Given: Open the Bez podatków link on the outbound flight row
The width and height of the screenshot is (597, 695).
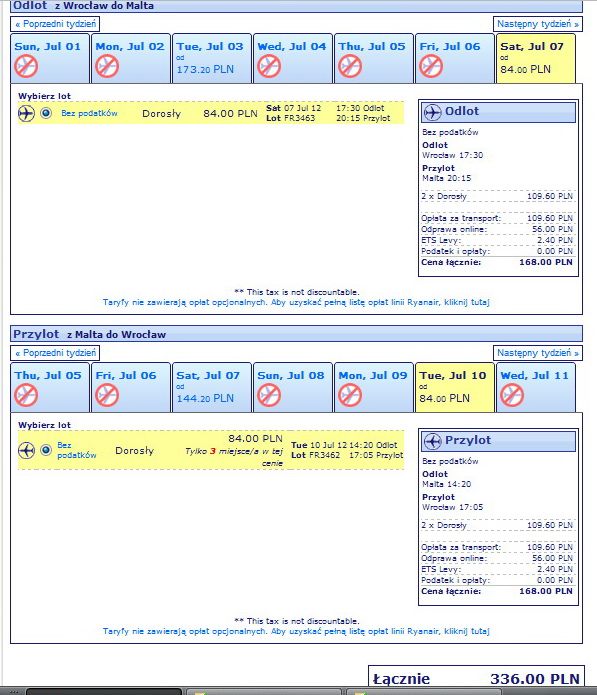Looking at the screenshot, I should pos(89,113).
